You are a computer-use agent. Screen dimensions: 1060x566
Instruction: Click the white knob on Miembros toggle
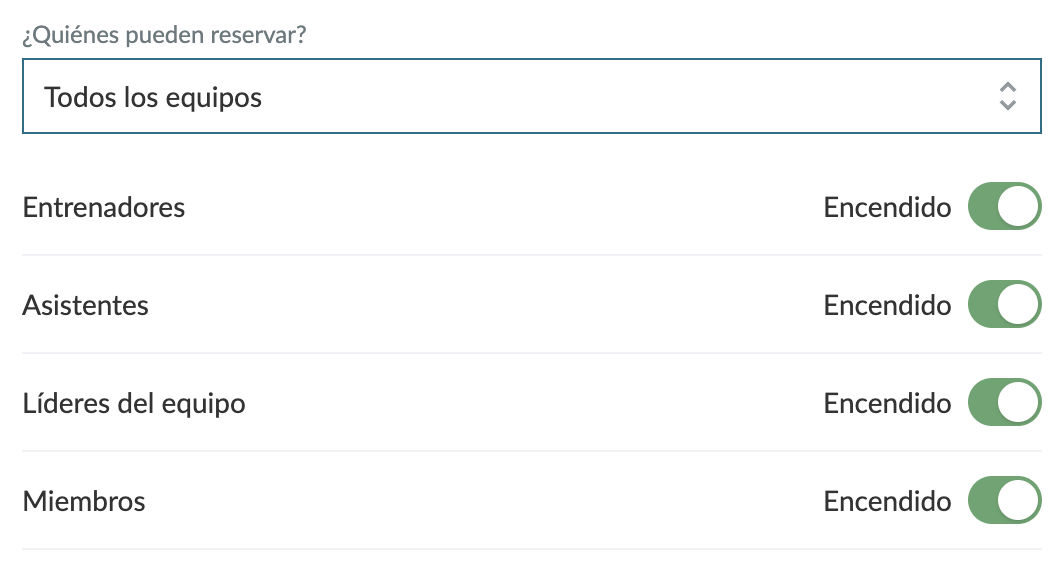[1019, 501]
